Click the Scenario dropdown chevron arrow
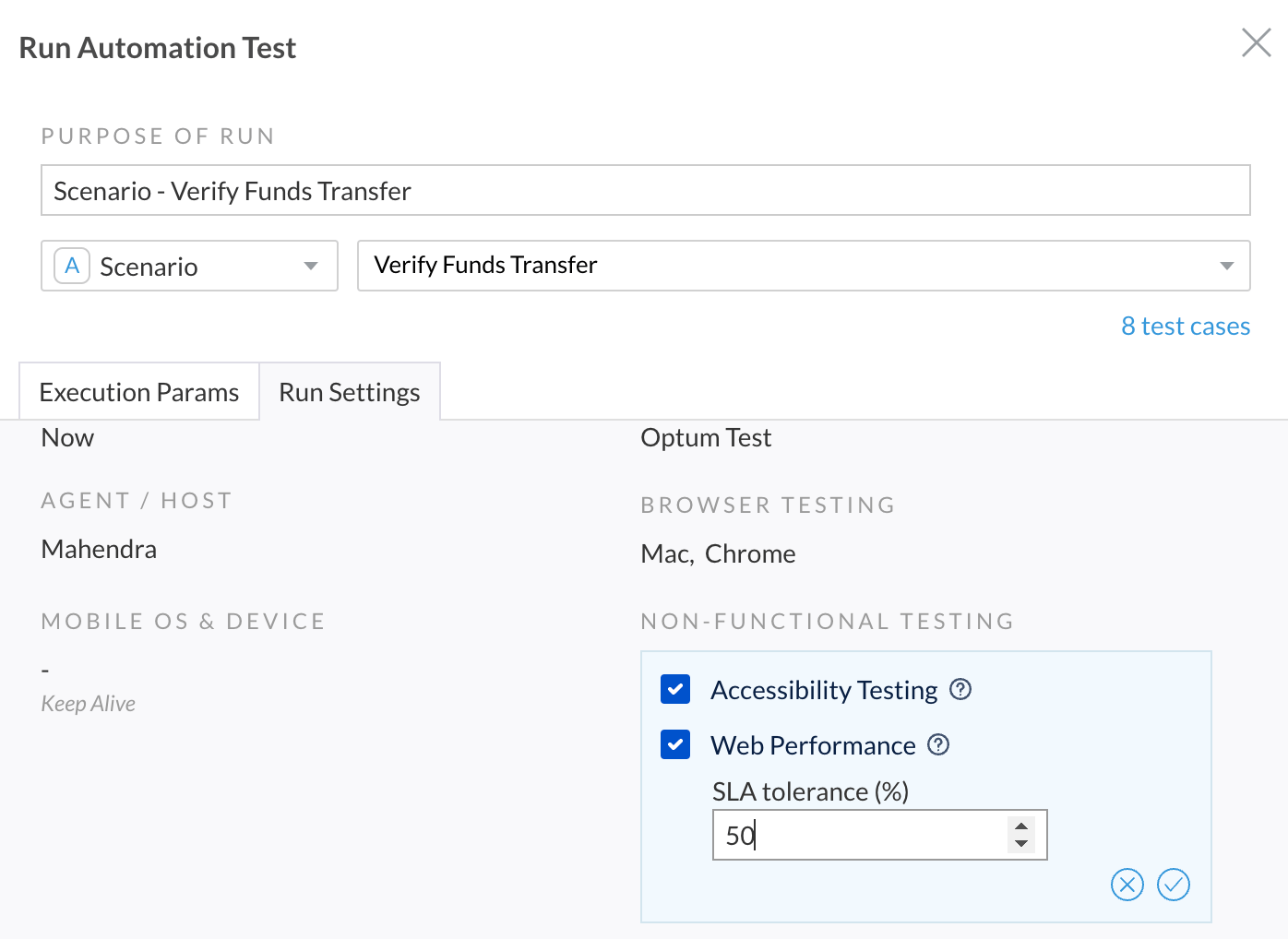 point(310,266)
